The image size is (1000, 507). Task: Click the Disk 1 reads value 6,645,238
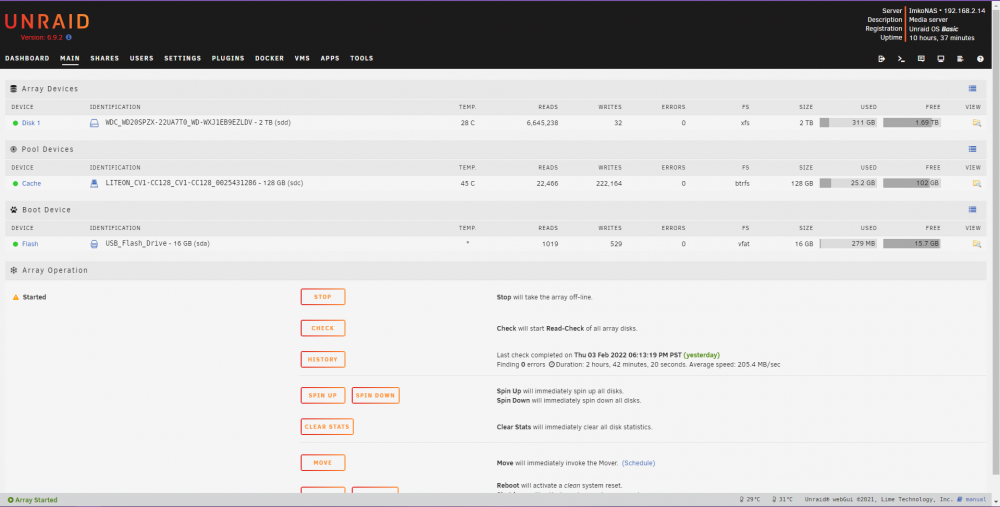(542, 123)
